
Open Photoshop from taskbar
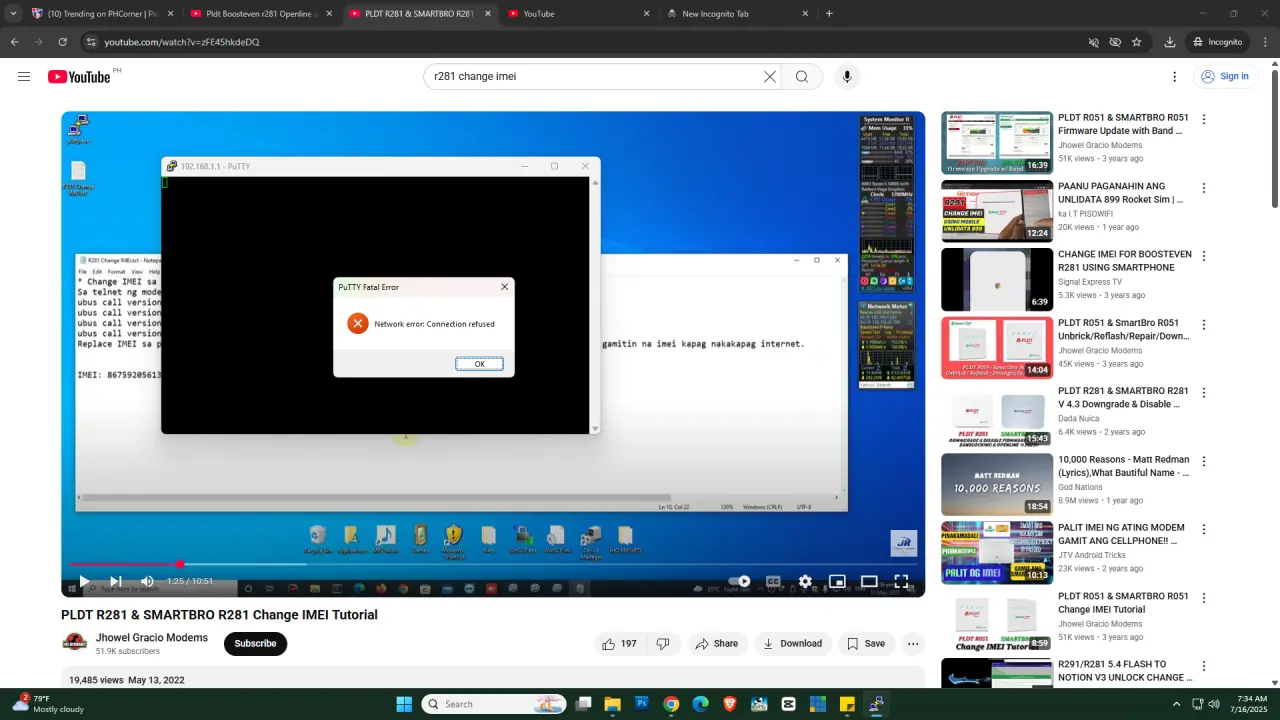(642, 704)
